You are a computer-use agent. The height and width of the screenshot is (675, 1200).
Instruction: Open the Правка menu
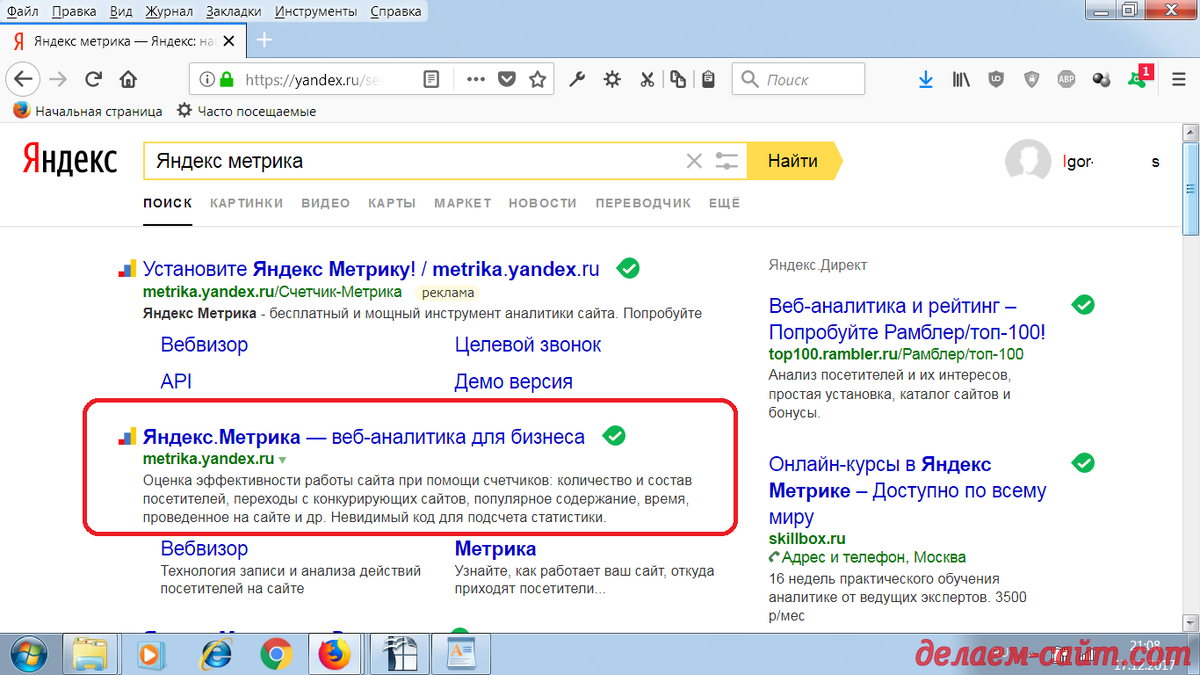[x=73, y=11]
